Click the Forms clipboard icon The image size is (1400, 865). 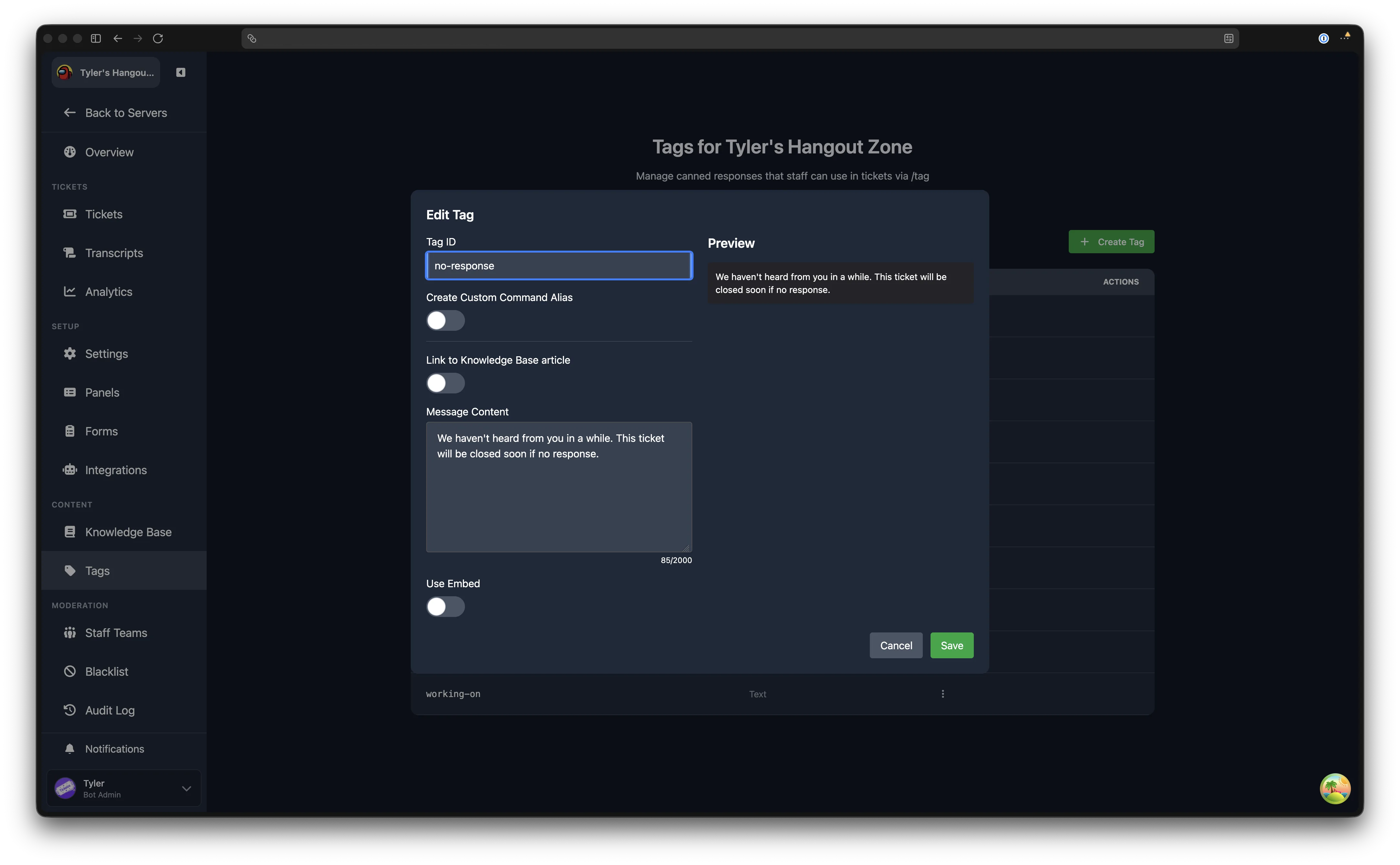click(70, 431)
